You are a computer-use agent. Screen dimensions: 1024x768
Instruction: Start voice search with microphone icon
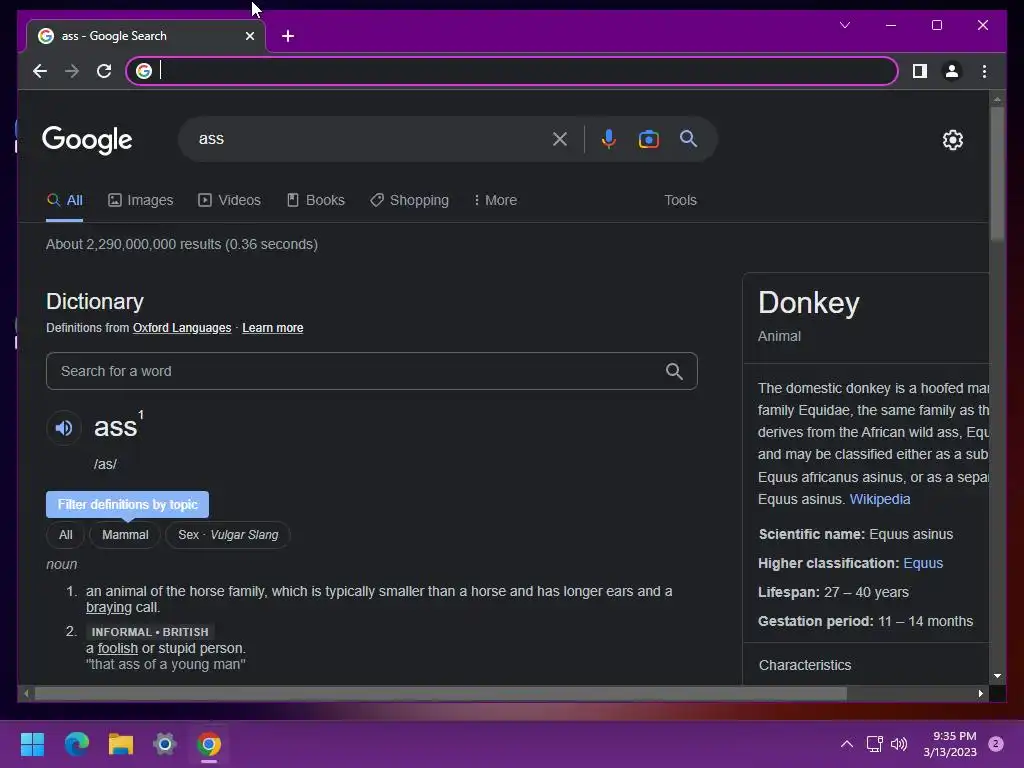pyautogui.click(x=609, y=138)
